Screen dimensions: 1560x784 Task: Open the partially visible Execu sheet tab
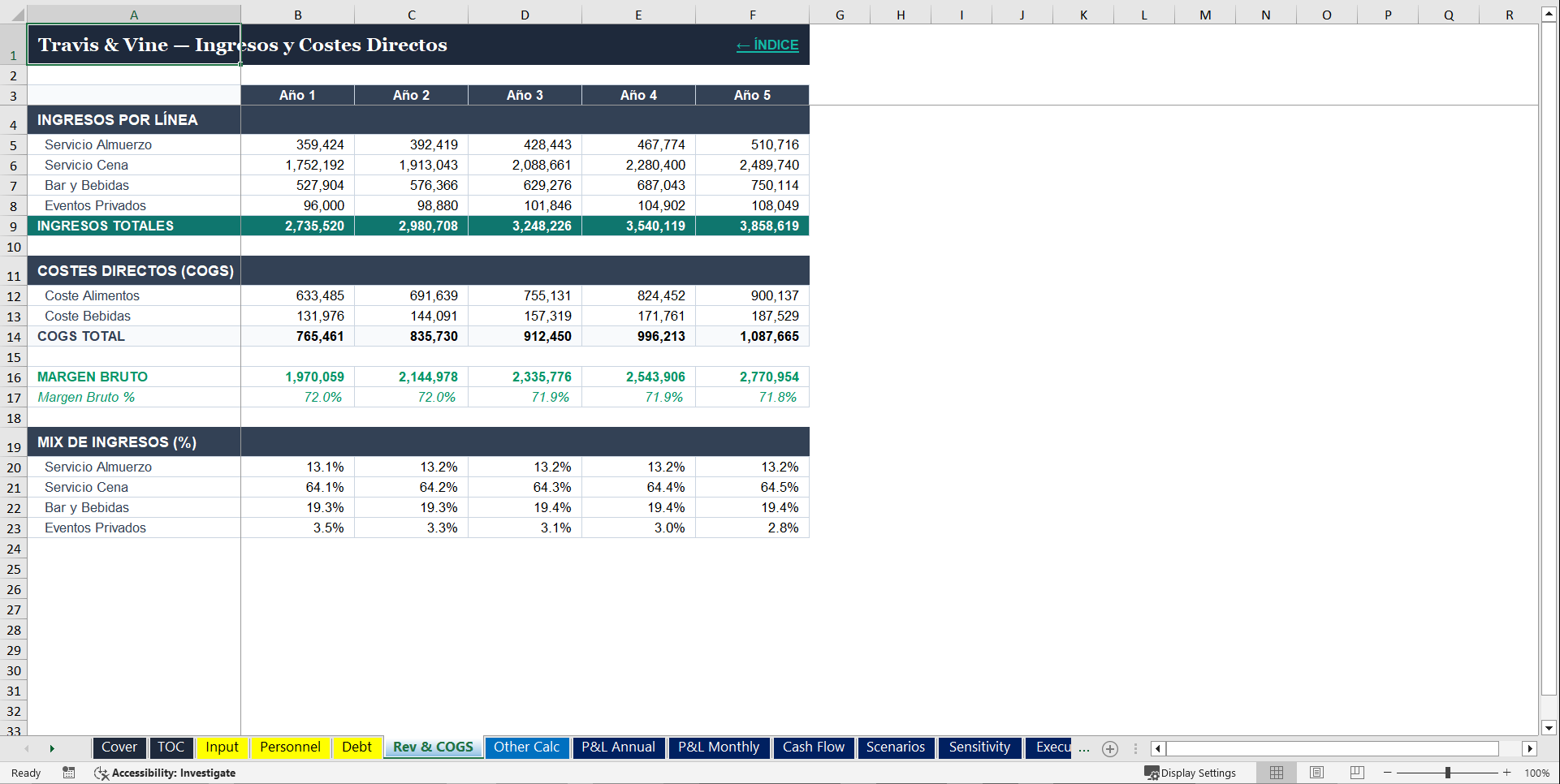[1049, 747]
